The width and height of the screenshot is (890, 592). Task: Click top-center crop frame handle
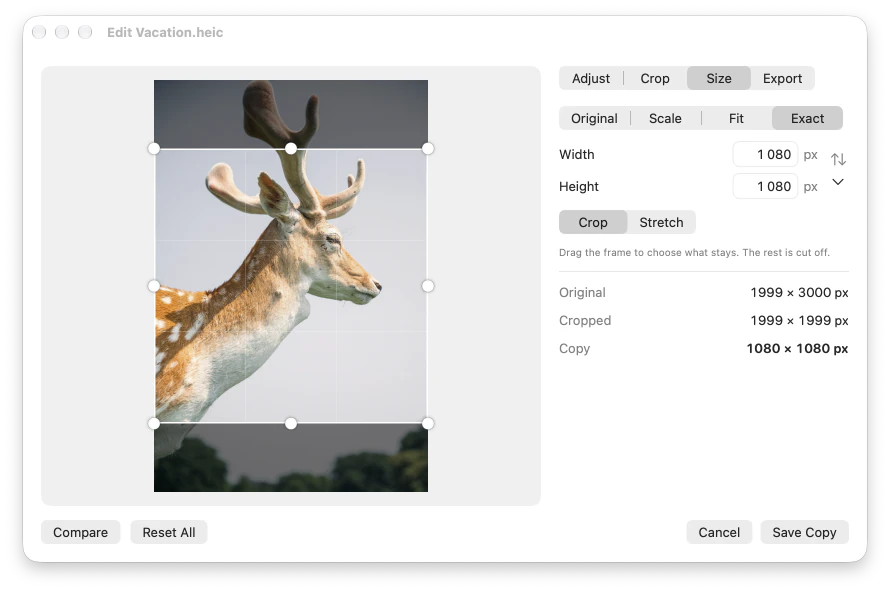pos(291,148)
